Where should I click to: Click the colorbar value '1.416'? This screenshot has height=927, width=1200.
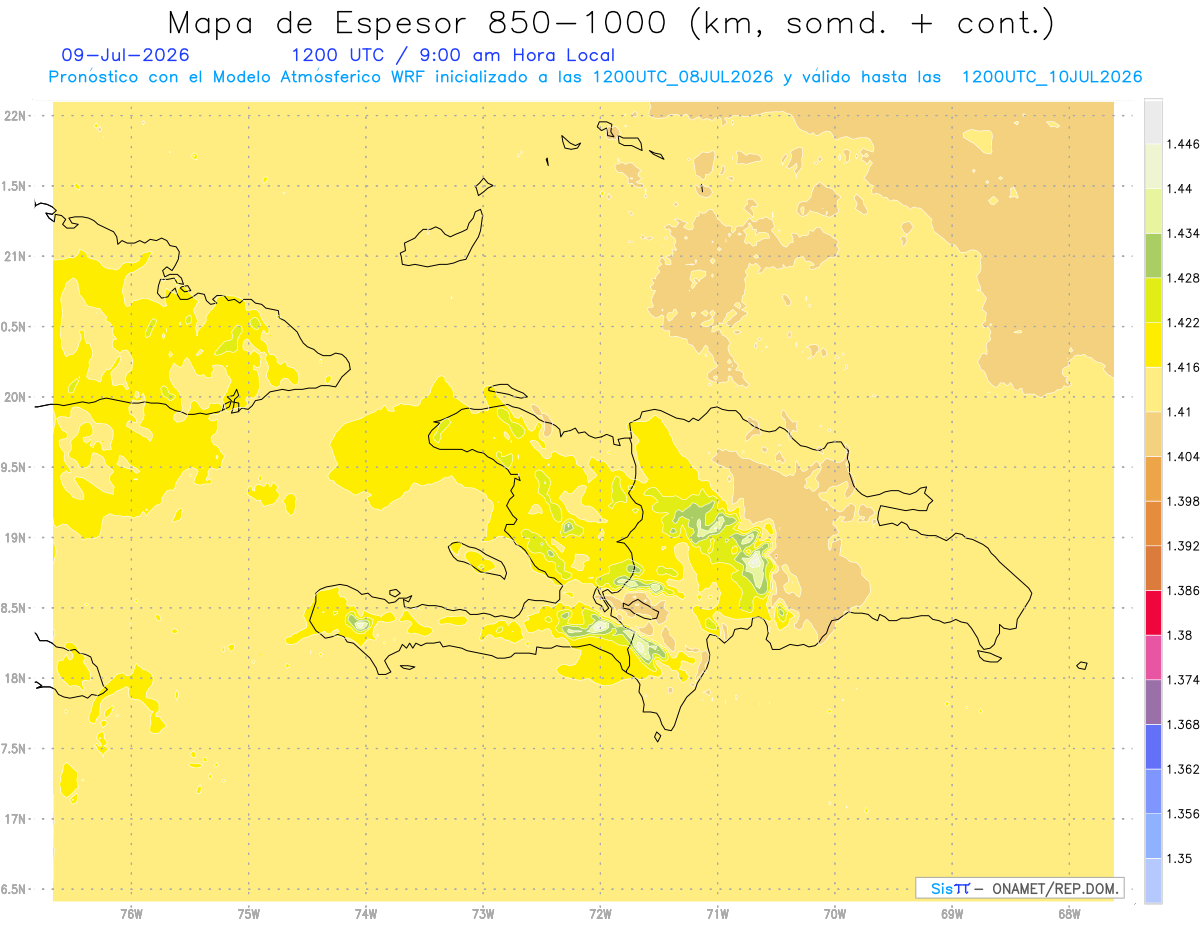click(1182, 367)
